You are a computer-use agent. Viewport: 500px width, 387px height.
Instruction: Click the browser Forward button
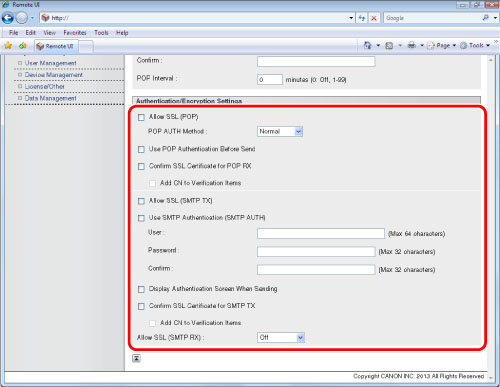click(22, 18)
